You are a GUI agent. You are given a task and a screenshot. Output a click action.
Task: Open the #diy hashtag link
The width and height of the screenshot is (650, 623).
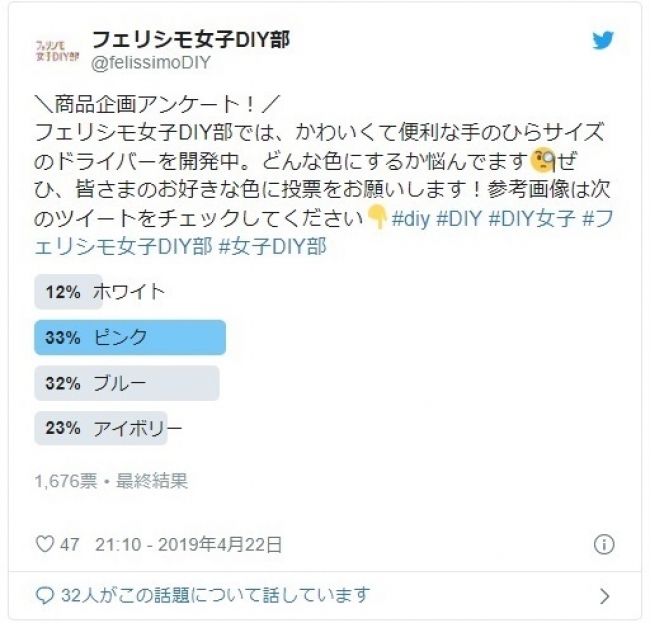(411, 218)
